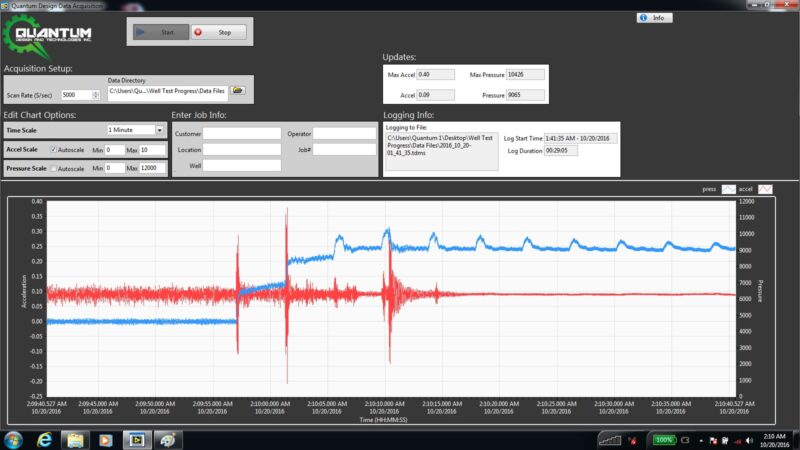Click the Time (HH:MM:SS) axis label
The image size is (800, 450).
[383, 420]
